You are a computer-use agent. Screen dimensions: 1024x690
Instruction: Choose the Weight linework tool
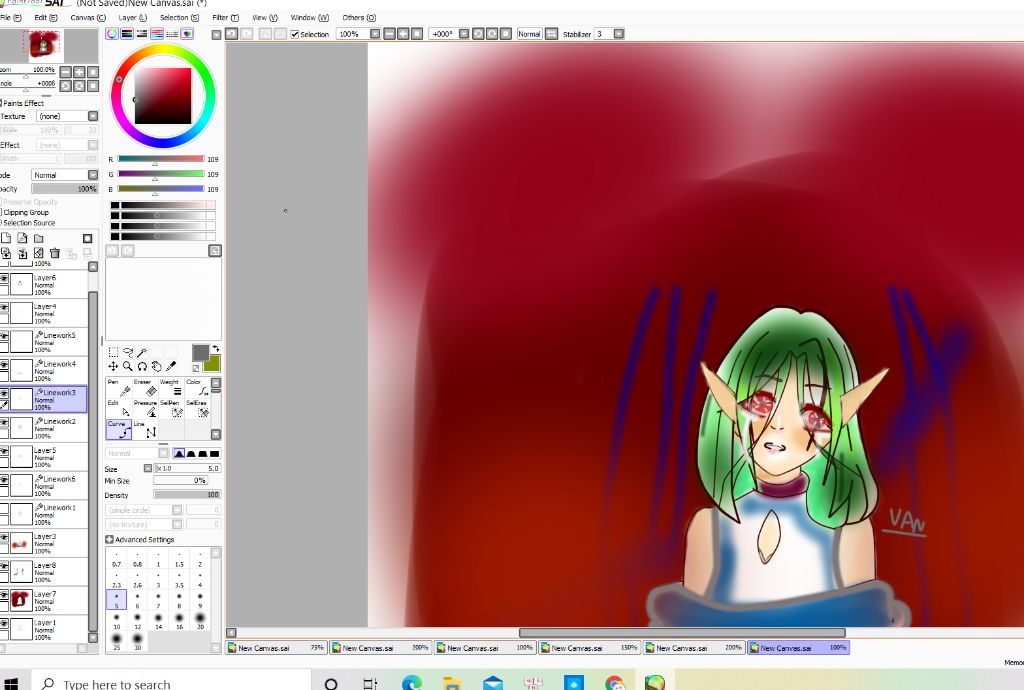[x=170, y=387]
